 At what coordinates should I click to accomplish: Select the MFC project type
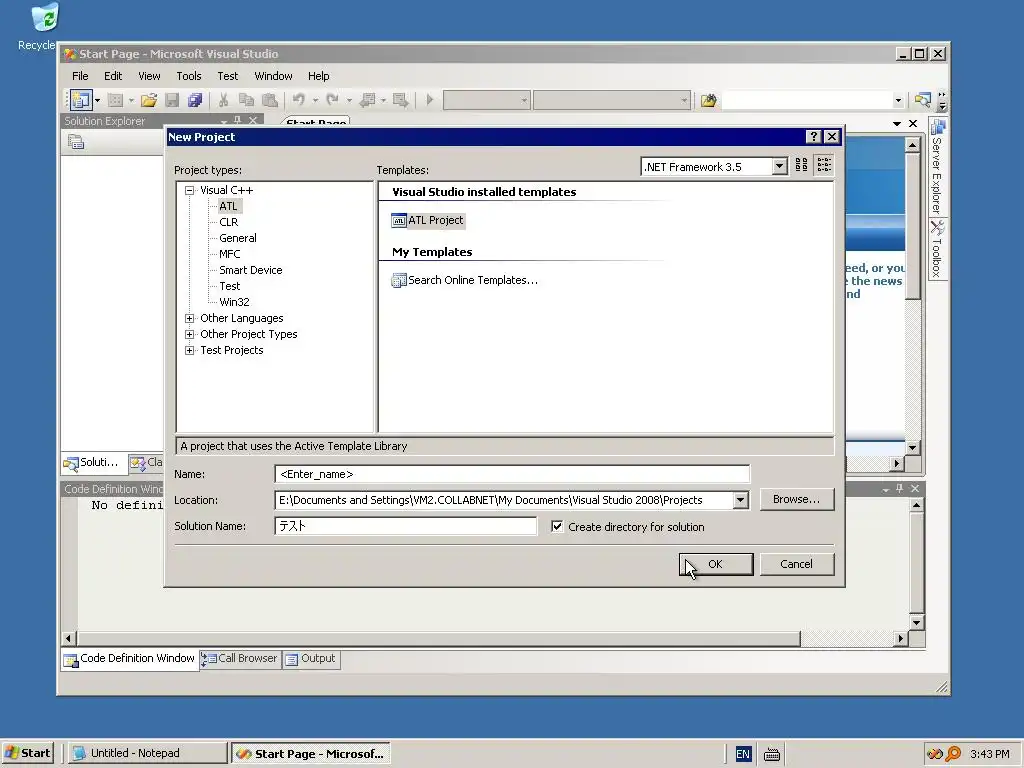(x=229, y=255)
